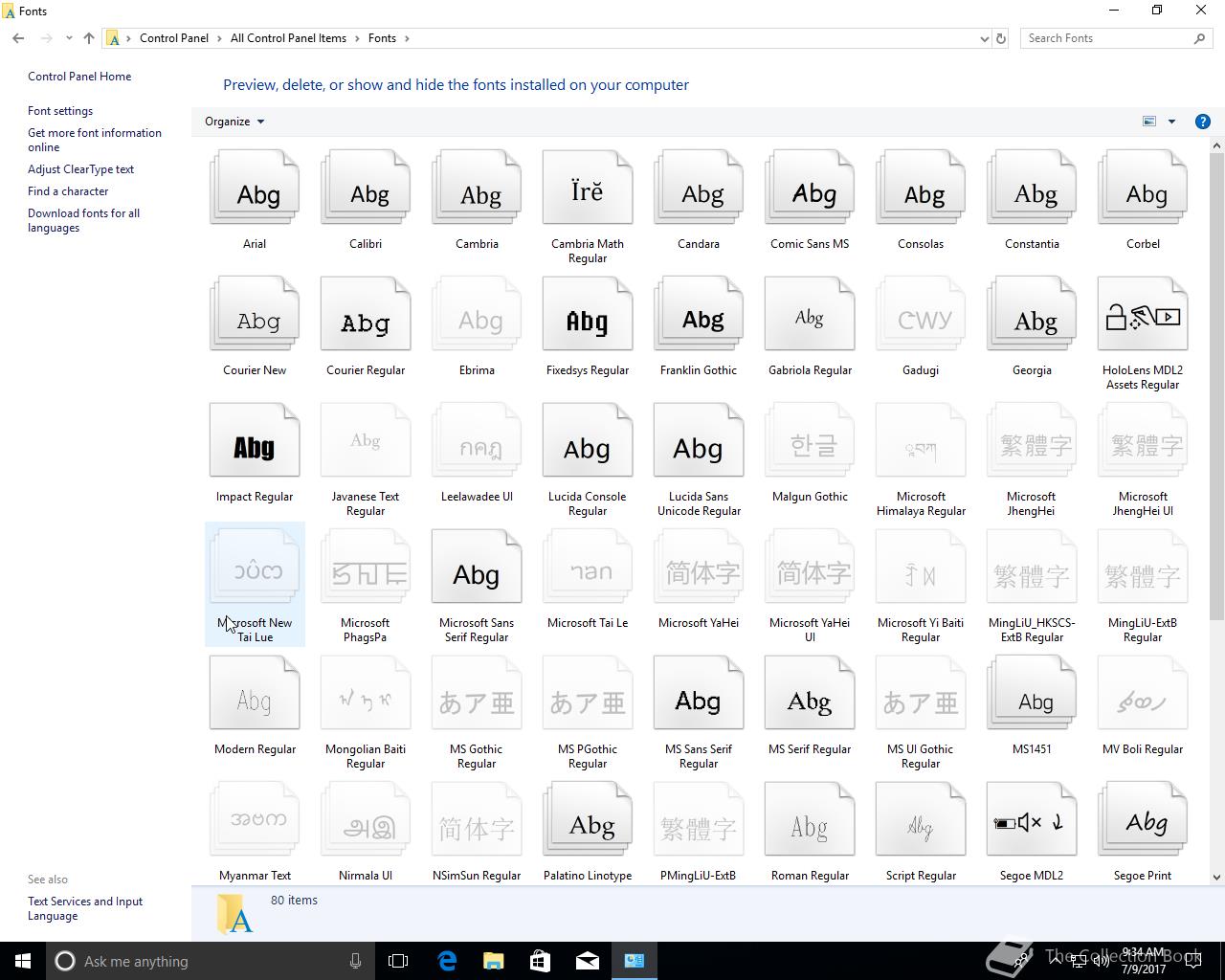The height and width of the screenshot is (980, 1225).
Task: Expand the address bar history dropdown
Action: [984, 38]
